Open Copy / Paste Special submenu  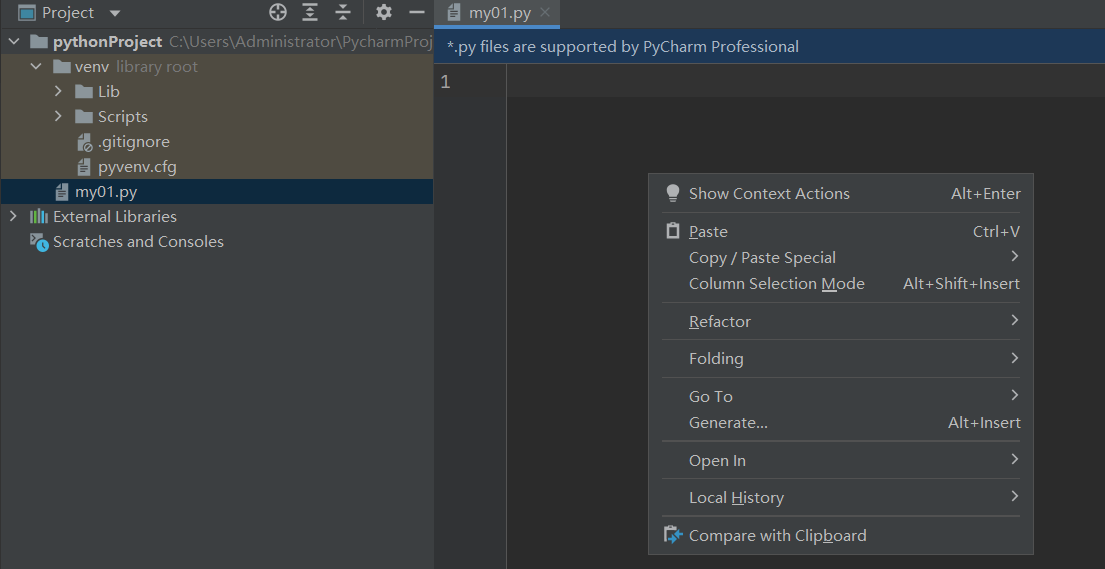pyautogui.click(x=841, y=257)
